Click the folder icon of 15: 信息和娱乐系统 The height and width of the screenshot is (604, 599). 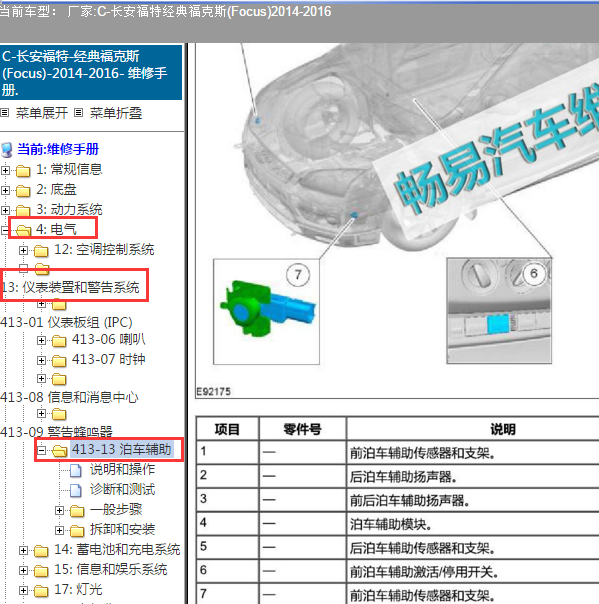(41, 571)
